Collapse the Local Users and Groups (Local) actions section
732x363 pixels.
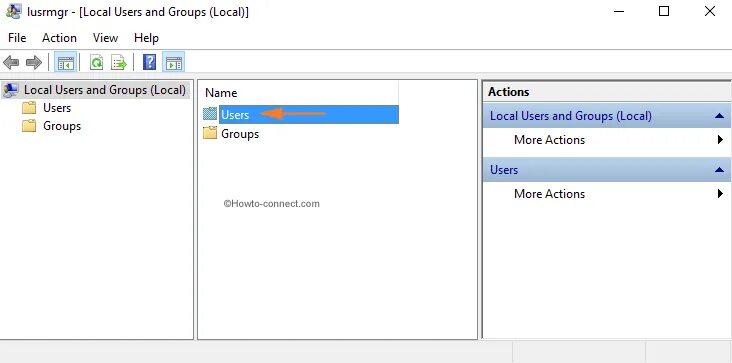[719, 116]
